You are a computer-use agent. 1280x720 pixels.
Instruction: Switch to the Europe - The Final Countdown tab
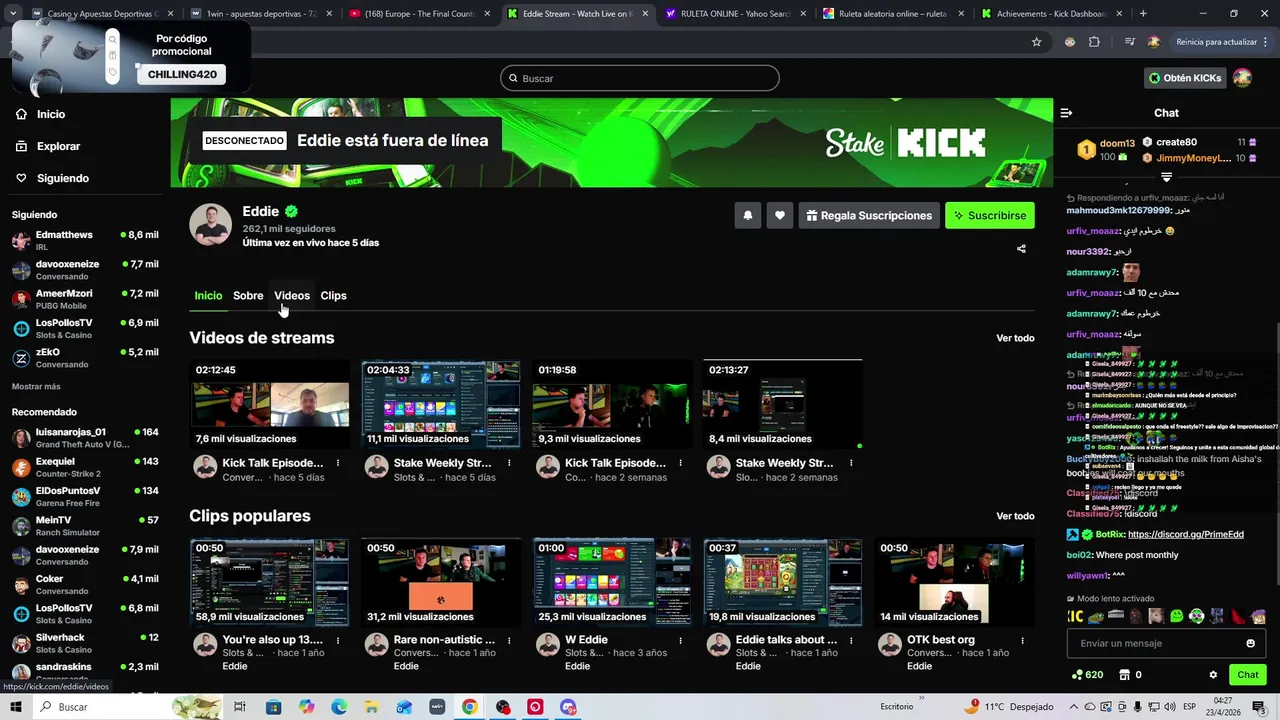click(x=413, y=14)
